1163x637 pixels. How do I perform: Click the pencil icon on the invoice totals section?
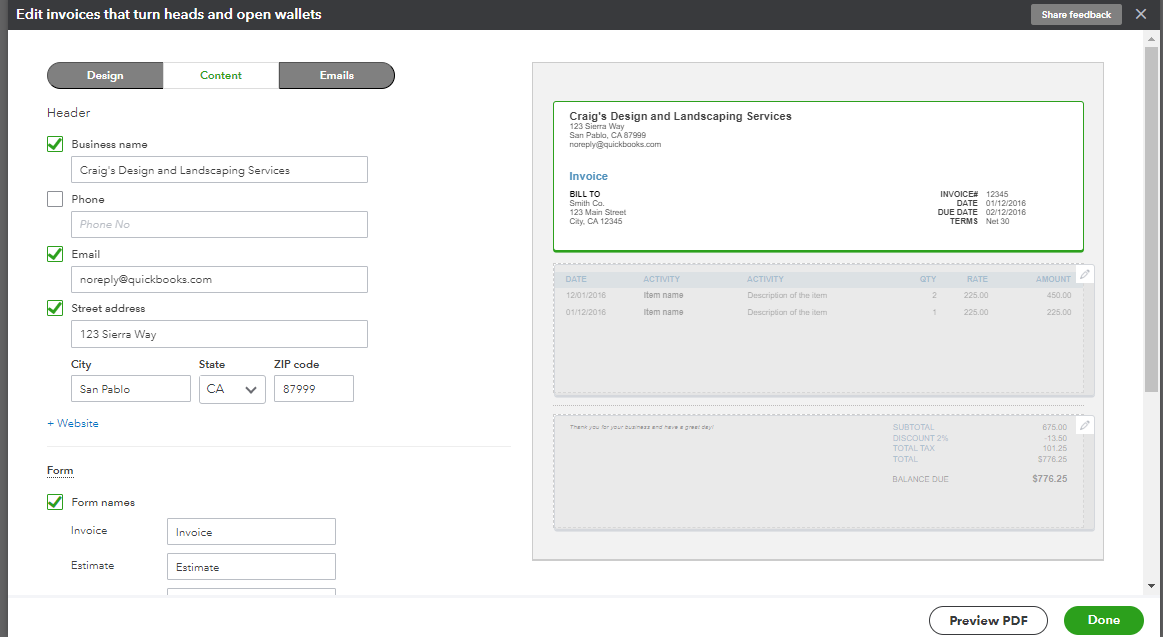tap(1085, 425)
